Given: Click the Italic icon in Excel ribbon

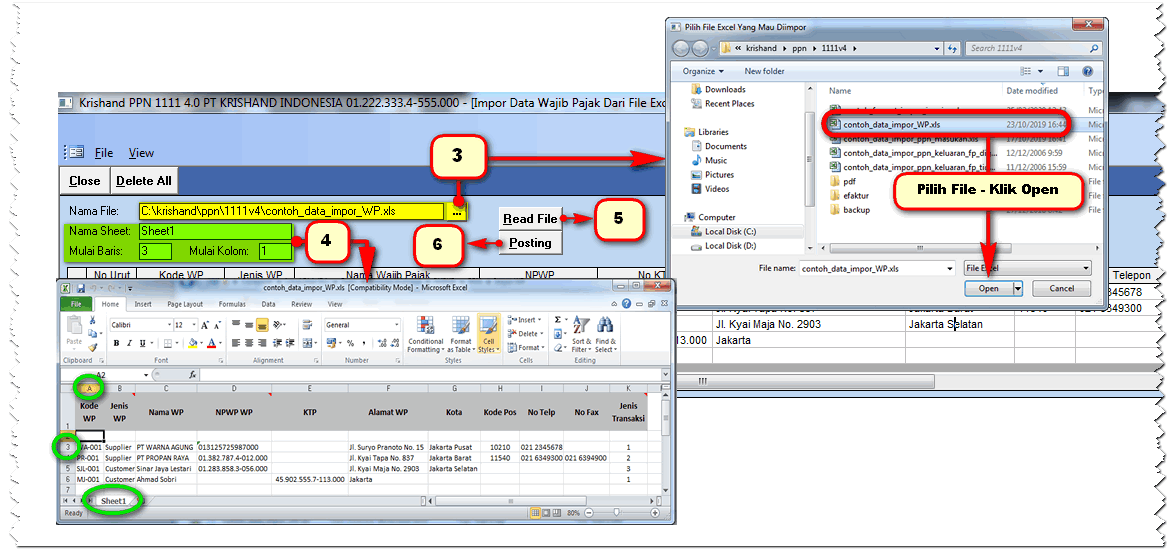Looking at the screenshot, I should (x=129, y=343).
